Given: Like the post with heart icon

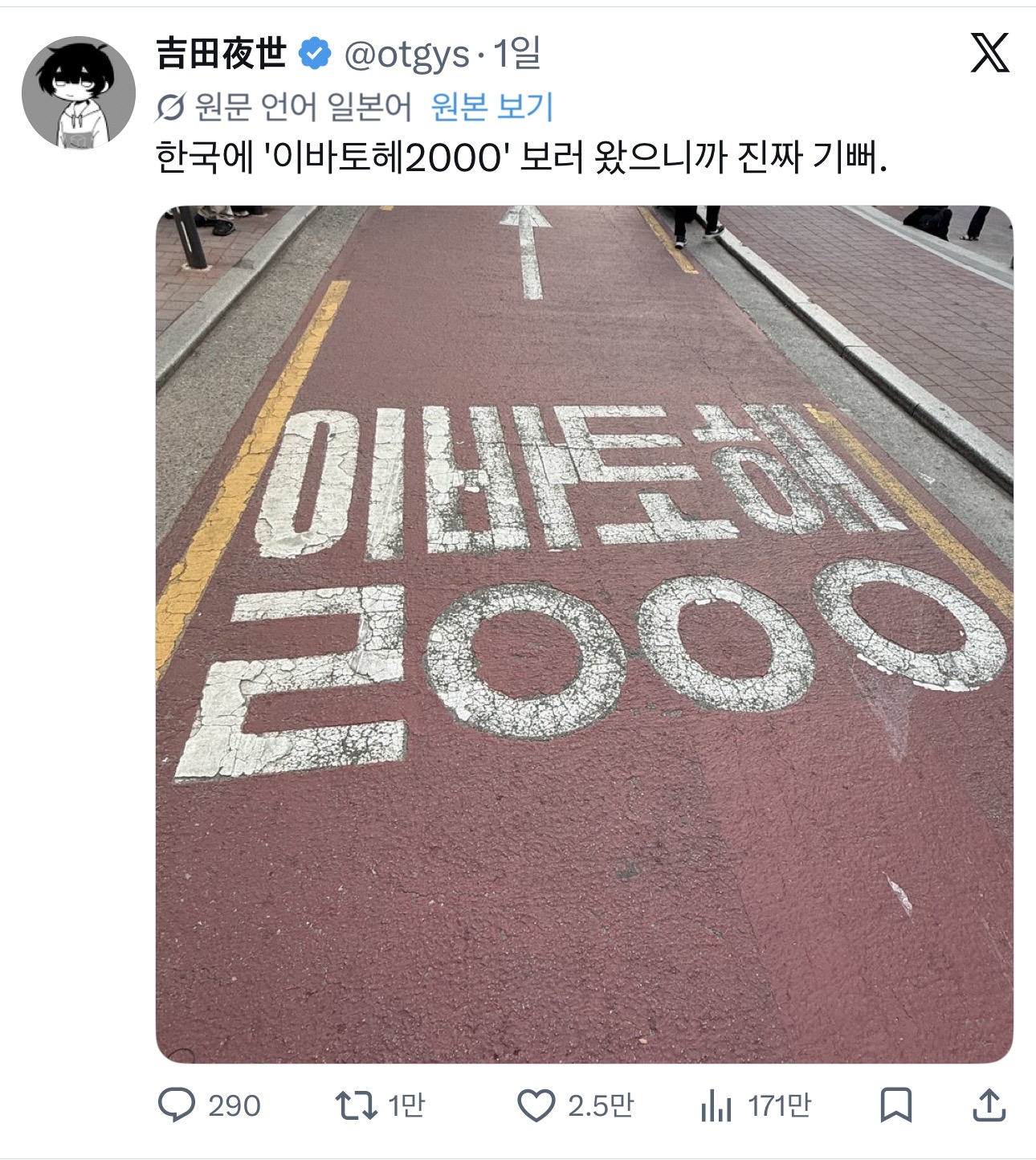Looking at the screenshot, I should [x=536, y=1105].
